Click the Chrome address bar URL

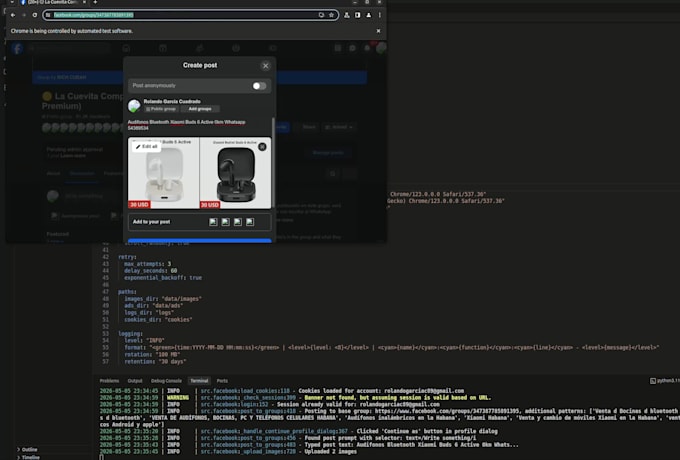[94, 15]
